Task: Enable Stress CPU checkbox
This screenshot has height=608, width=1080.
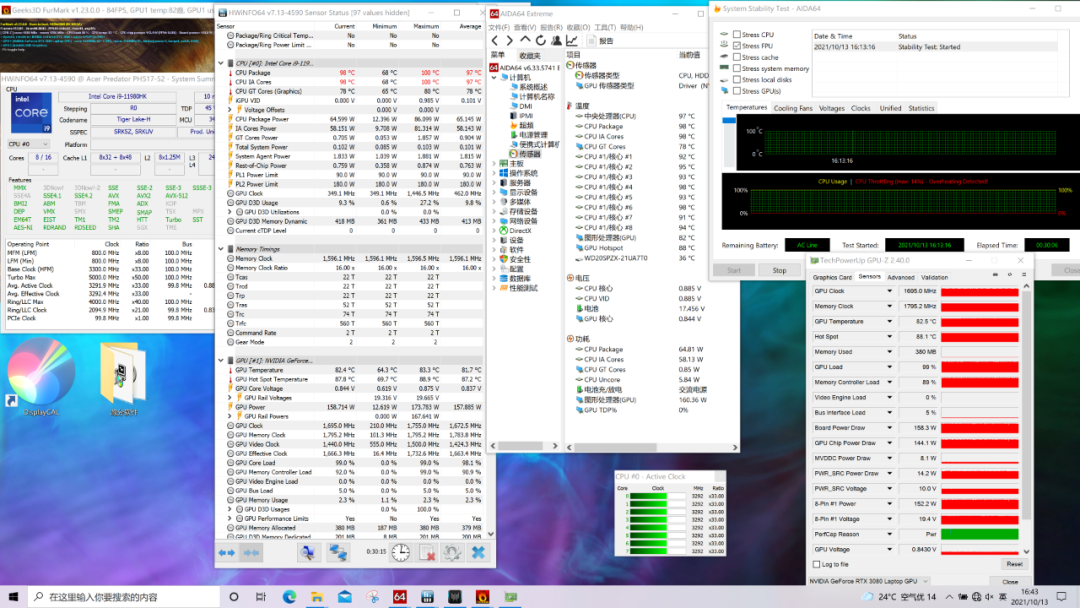Action: point(737,34)
